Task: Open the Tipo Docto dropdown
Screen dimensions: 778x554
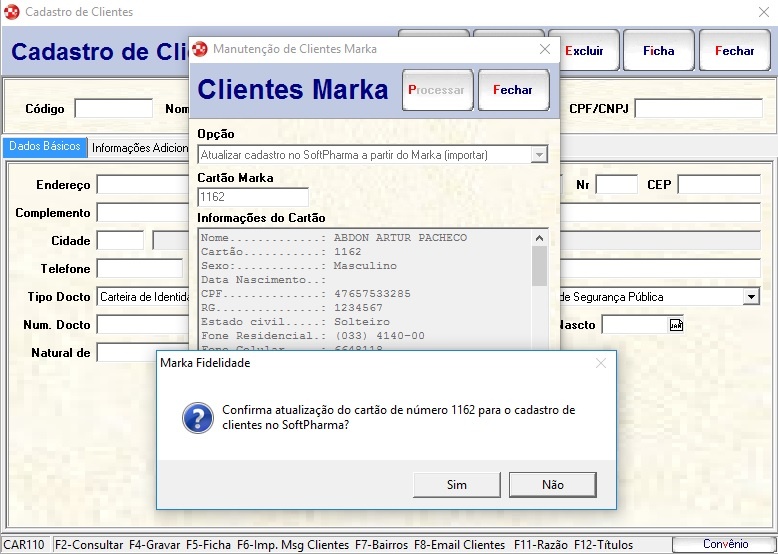Action: (x=143, y=297)
